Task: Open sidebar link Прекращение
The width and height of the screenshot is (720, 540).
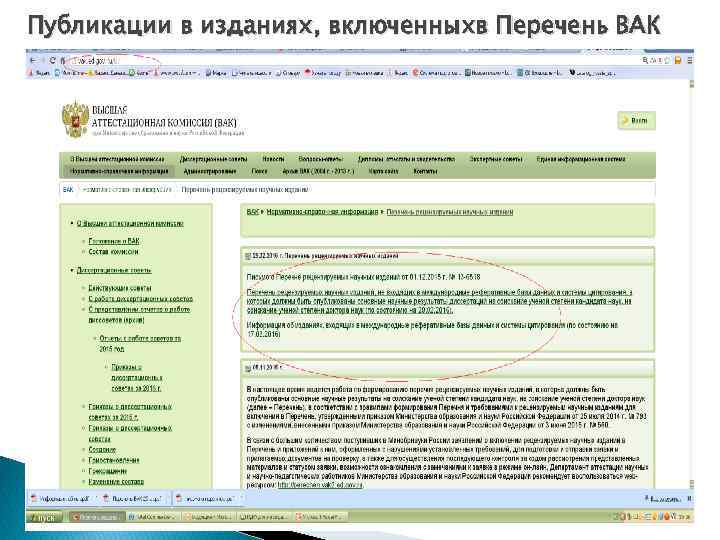Action: point(107,471)
